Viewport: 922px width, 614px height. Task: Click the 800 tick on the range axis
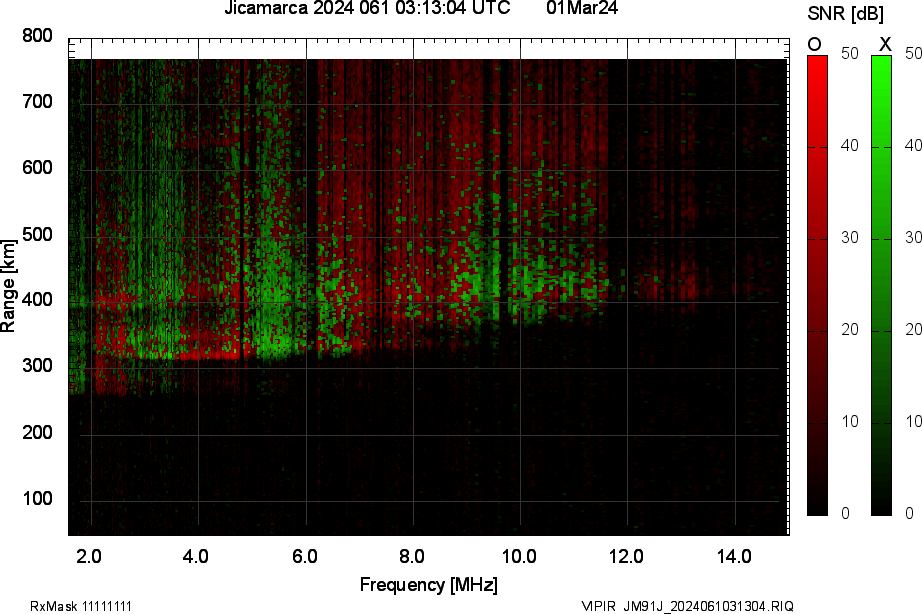point(38,36)
